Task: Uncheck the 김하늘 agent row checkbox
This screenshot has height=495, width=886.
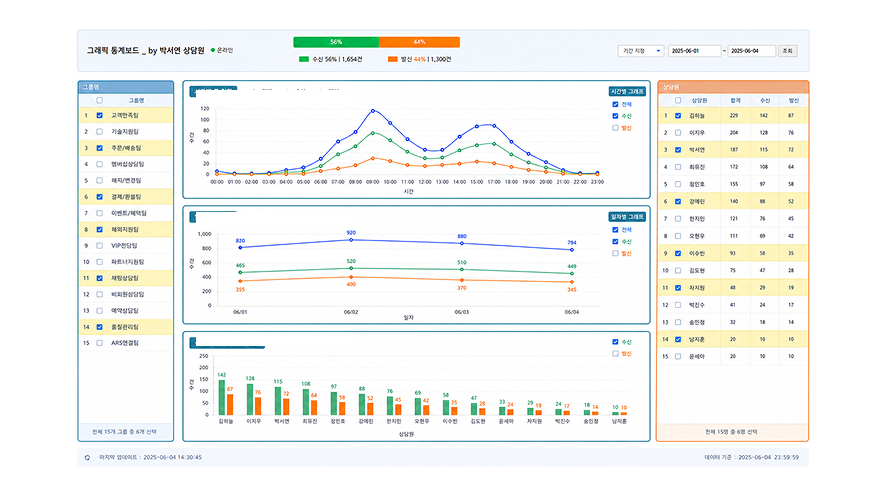Action: point(678,116)
